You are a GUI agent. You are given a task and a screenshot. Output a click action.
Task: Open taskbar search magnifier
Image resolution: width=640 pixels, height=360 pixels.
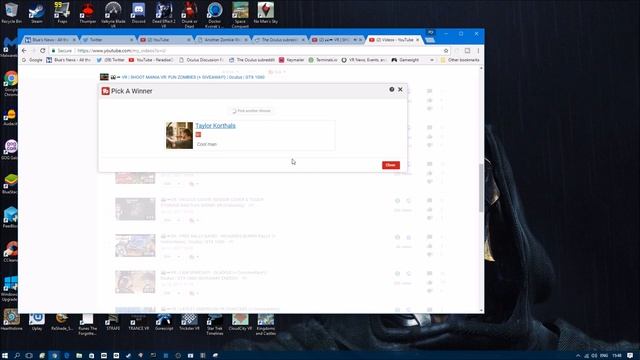17,356
